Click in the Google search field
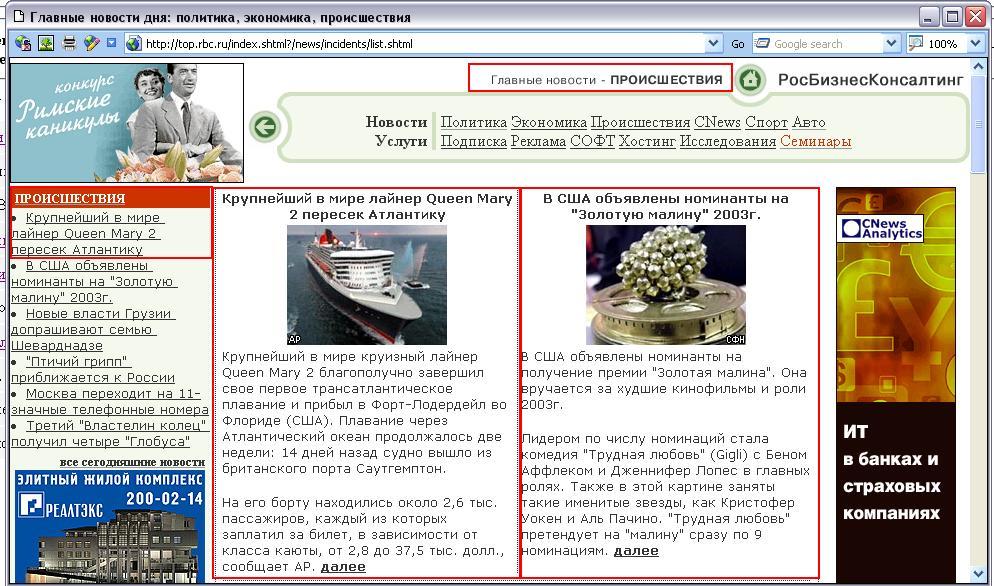The image size is (994, 586). click(x=820, y=44)
